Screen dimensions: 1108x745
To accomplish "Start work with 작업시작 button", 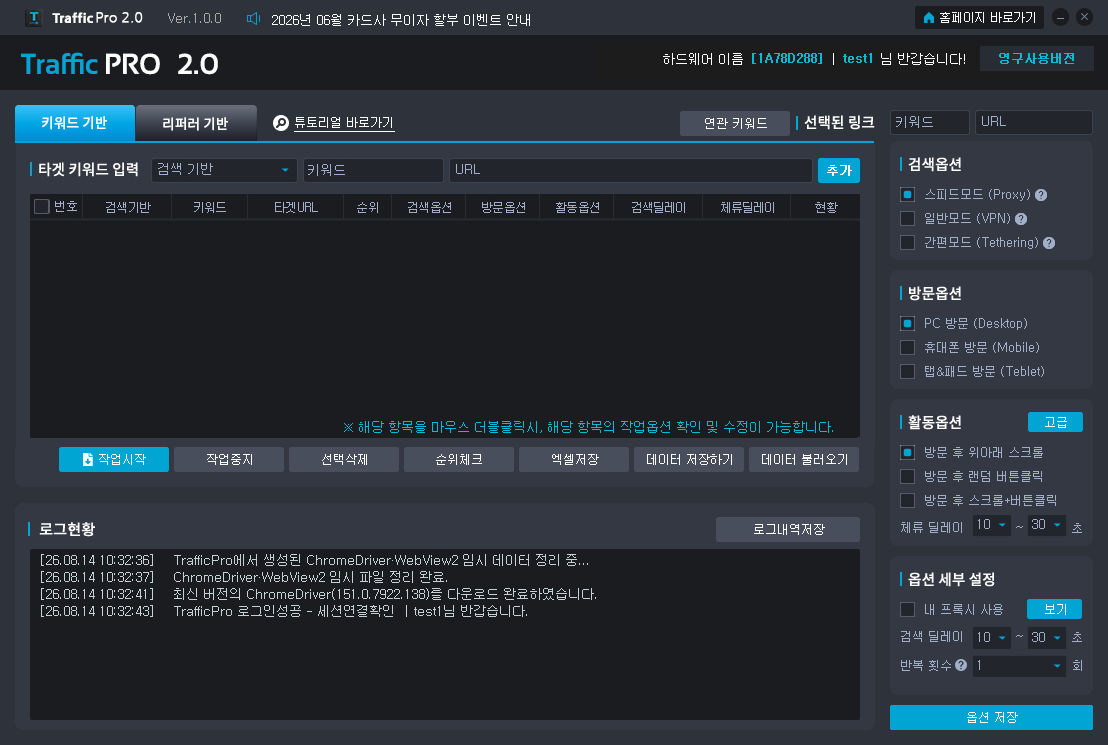I will tap(114, 459).
